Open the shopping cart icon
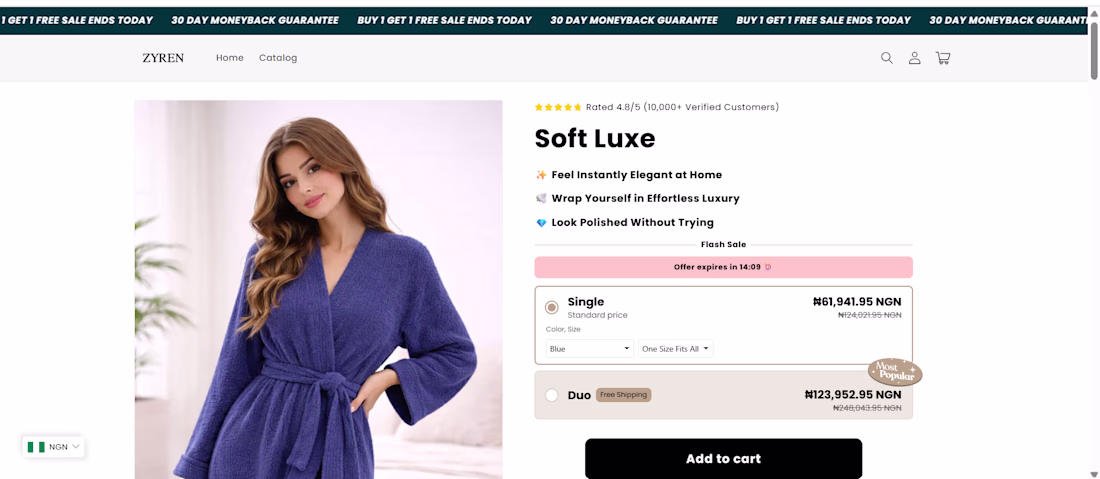1100x479 pixels. click(x=942, y=58)
